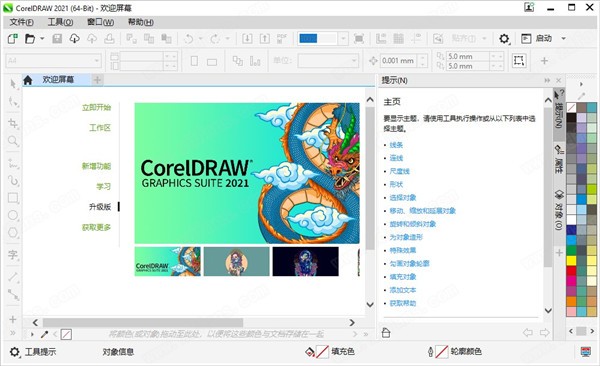Open the 工具(O) menu

click(x=60, y=22)
